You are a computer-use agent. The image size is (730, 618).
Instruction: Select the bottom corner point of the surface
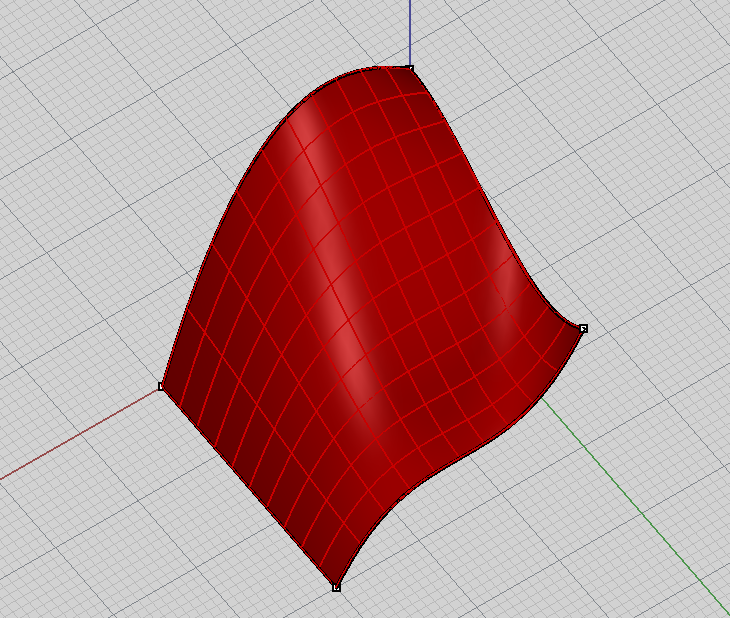click(x=337, y=588)
